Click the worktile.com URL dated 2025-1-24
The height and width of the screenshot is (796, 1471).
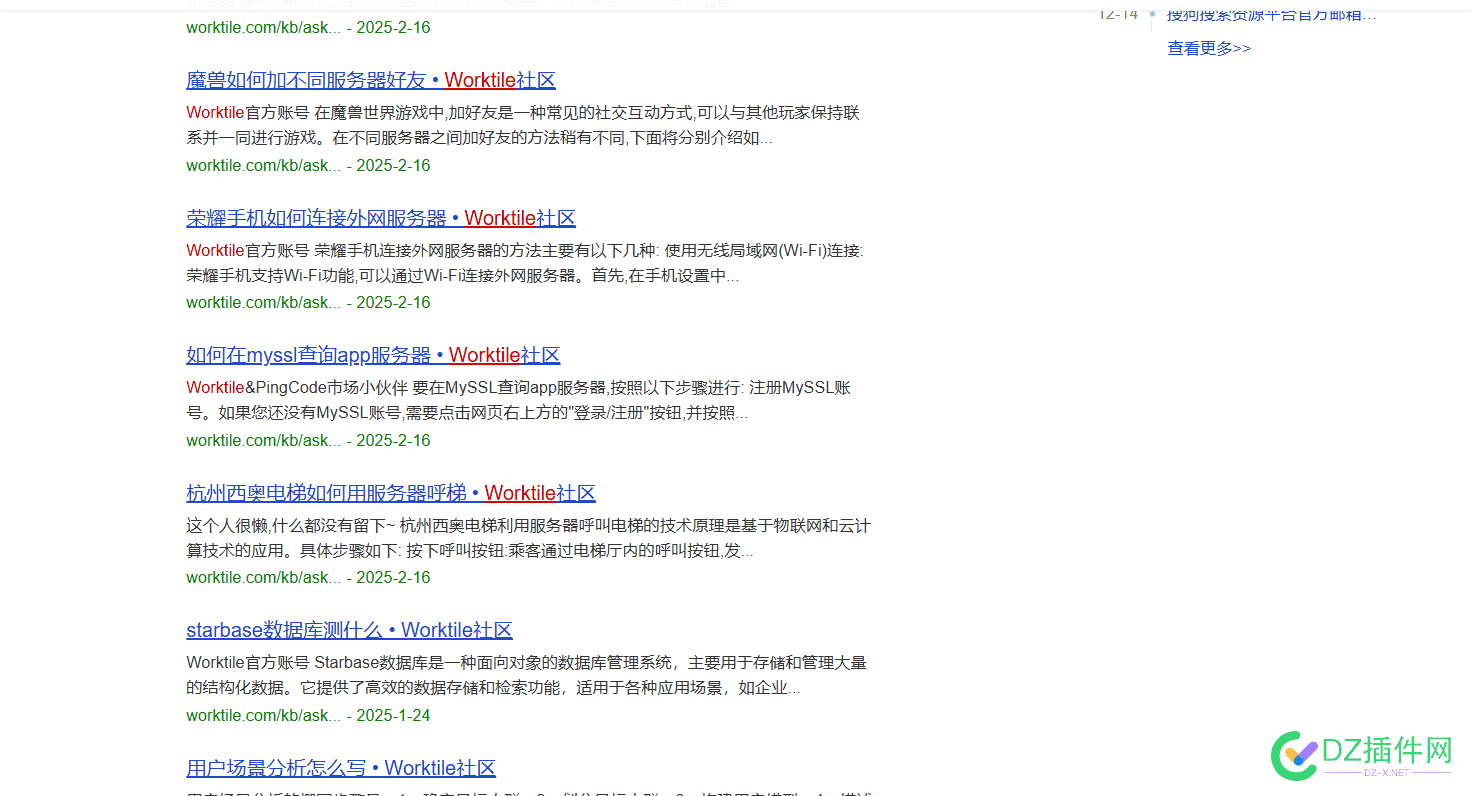(263, 715)
